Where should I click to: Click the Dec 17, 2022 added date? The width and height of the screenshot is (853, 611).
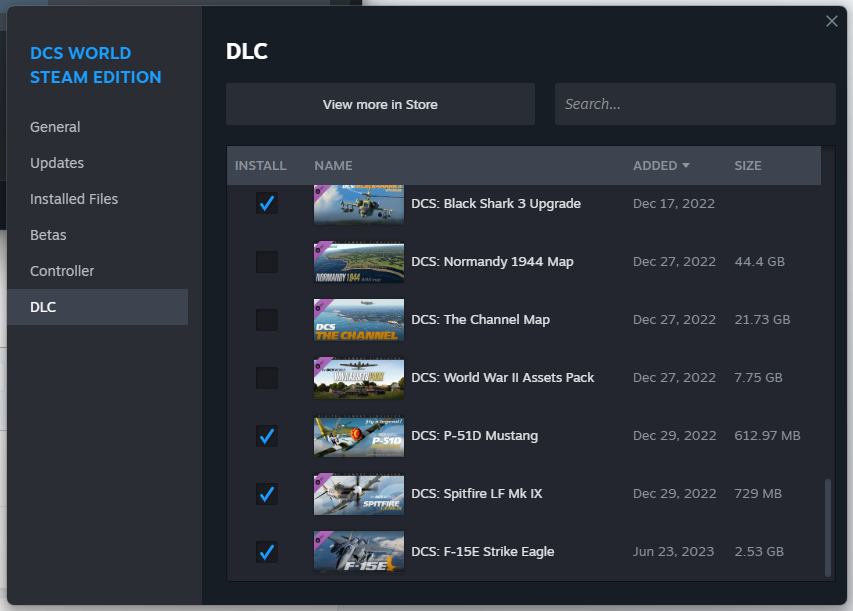point(673,203)
